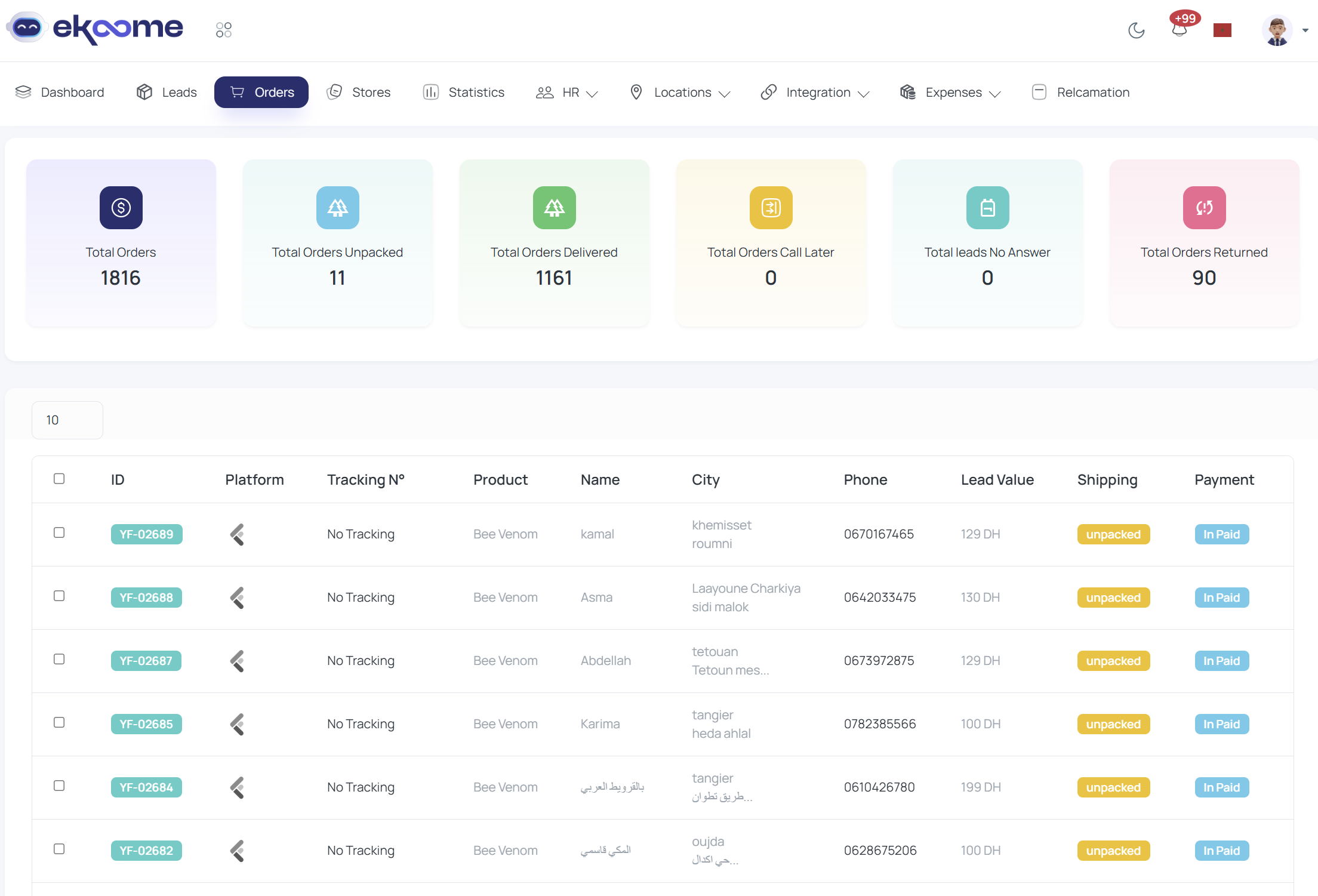1318x896 pixels.
Task: Click the Total Orders Returned pink icon
Action: click(1204, 208)
